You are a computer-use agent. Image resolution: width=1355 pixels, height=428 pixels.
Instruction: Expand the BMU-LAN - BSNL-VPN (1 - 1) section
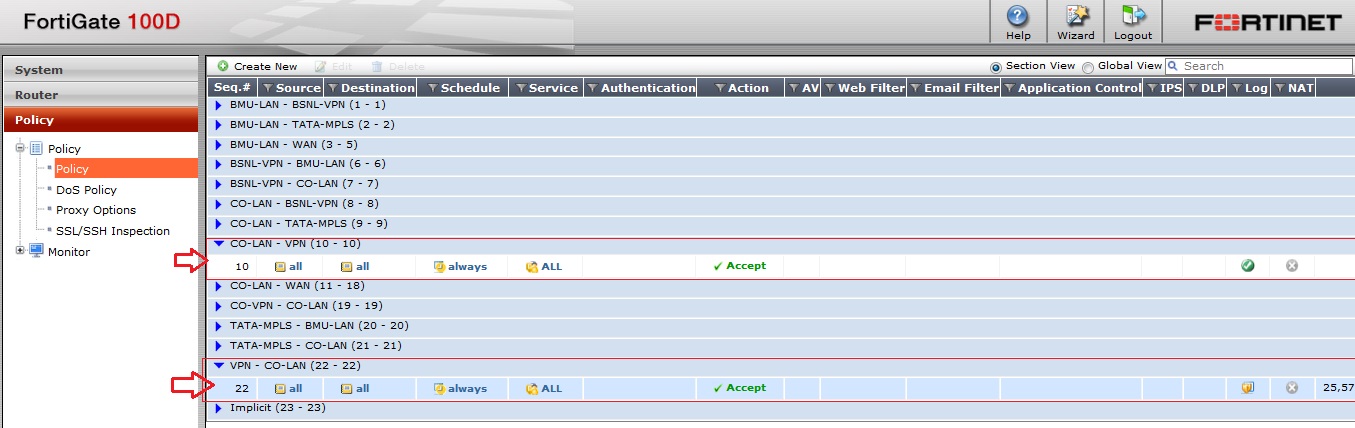click(x=218, y=104)
